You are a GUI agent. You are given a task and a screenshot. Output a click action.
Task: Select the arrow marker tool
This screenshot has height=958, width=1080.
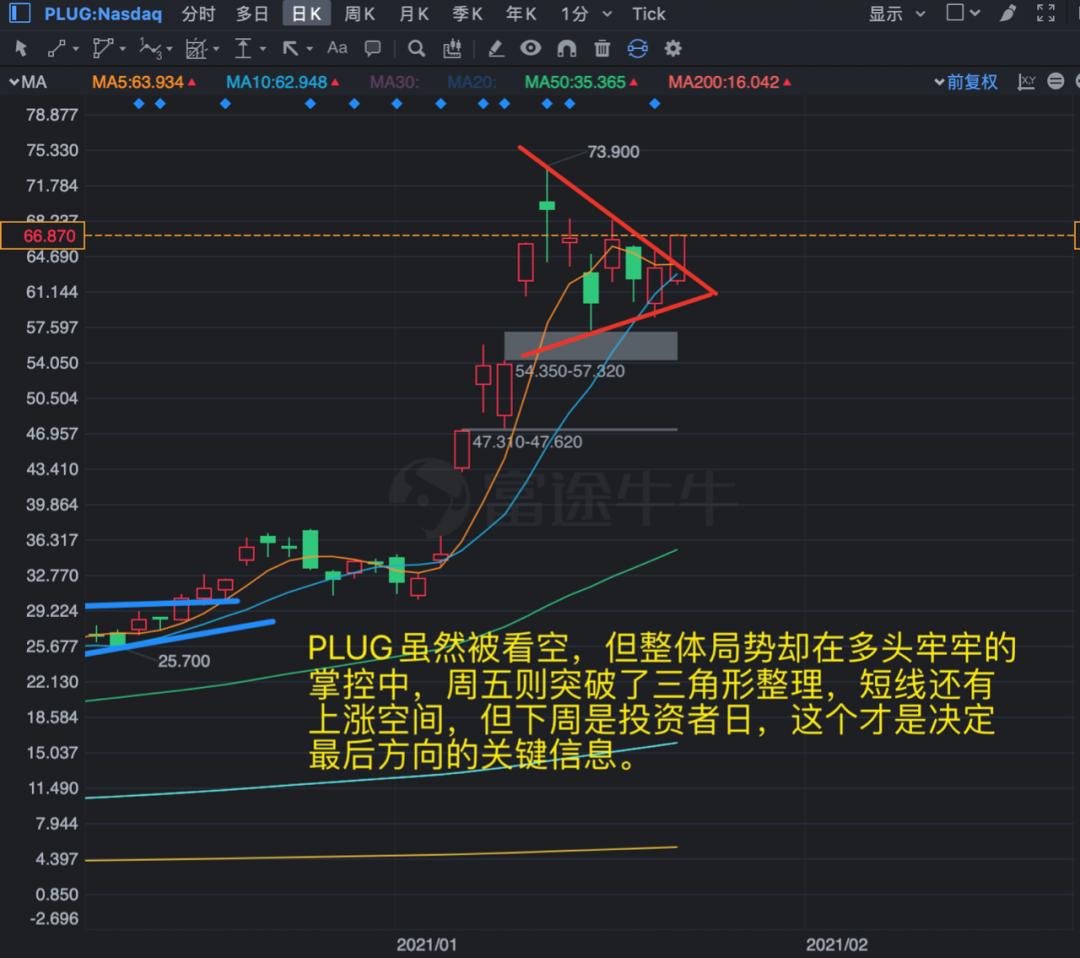pyautogui.click(x=290, y=48)
